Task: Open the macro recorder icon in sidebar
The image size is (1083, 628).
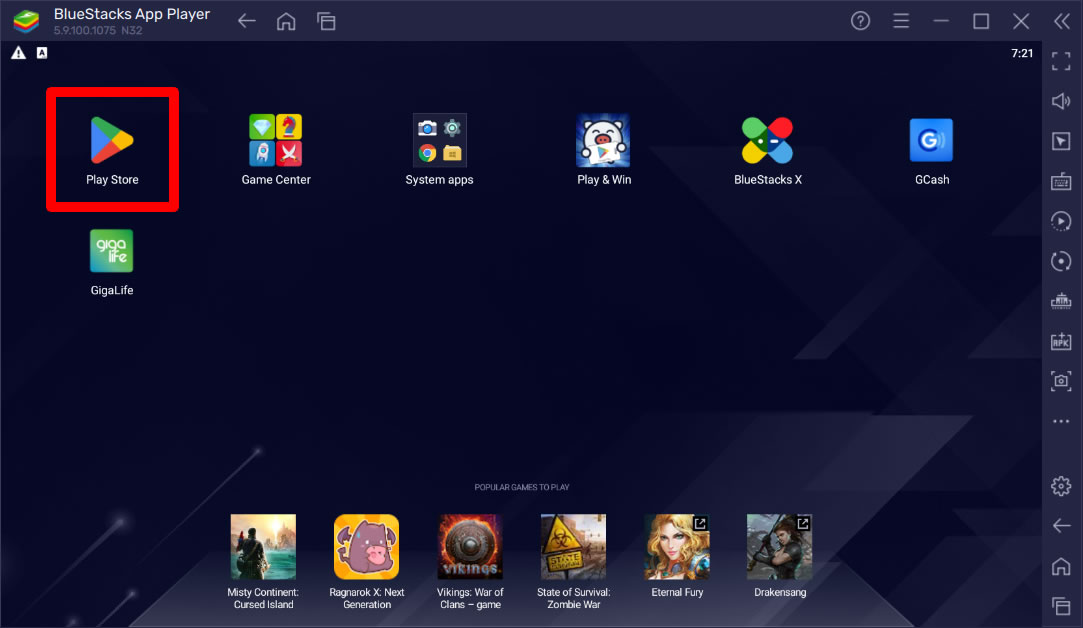Action: tap(1061, 221)
